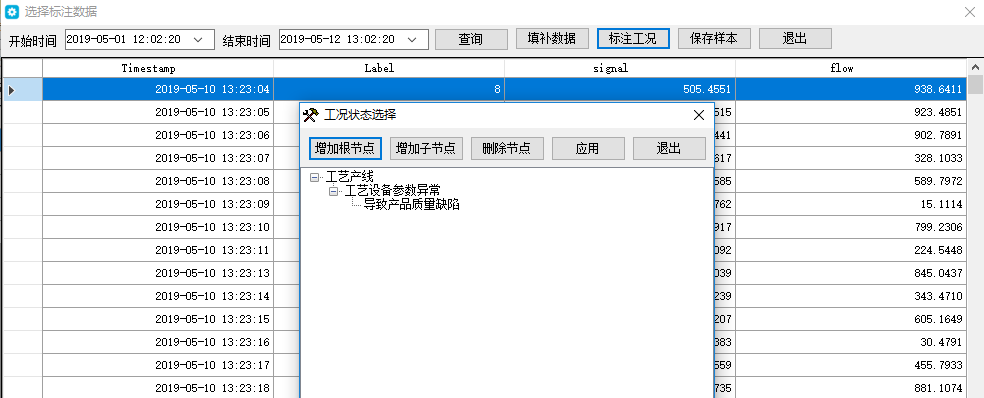The image size is (984, 398).
Task: Click timestamp 2019-05-10 13:23:06
Action: click(212, 136)
